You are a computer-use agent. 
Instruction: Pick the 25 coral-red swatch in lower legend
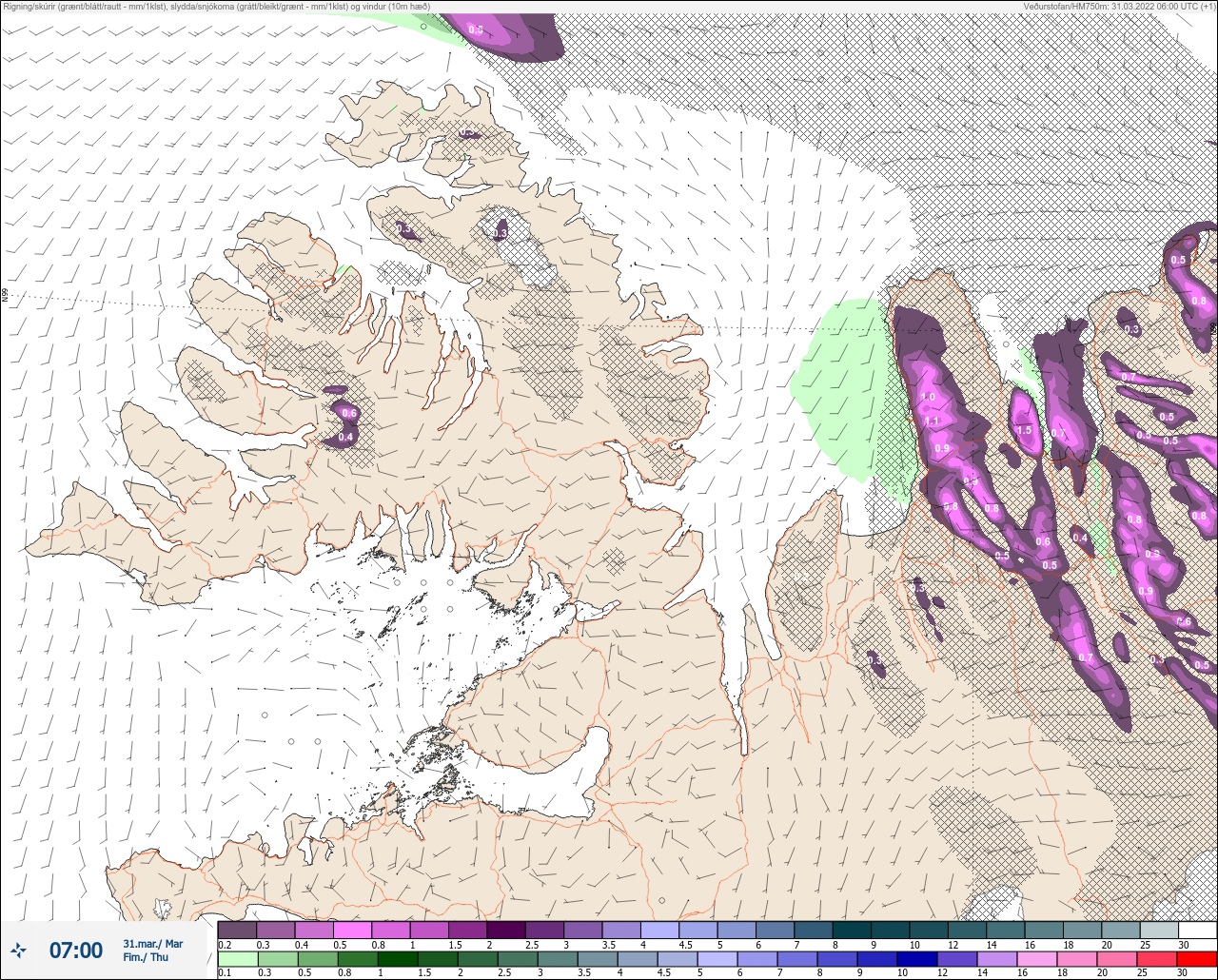click(x=1156, y=959)
